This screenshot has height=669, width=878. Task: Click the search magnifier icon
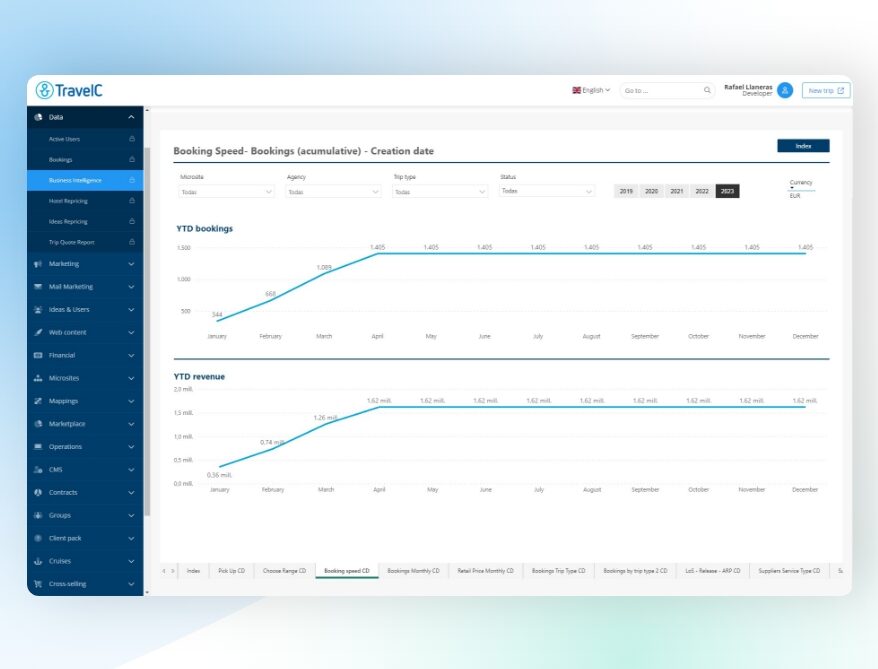tap(707, 90)
